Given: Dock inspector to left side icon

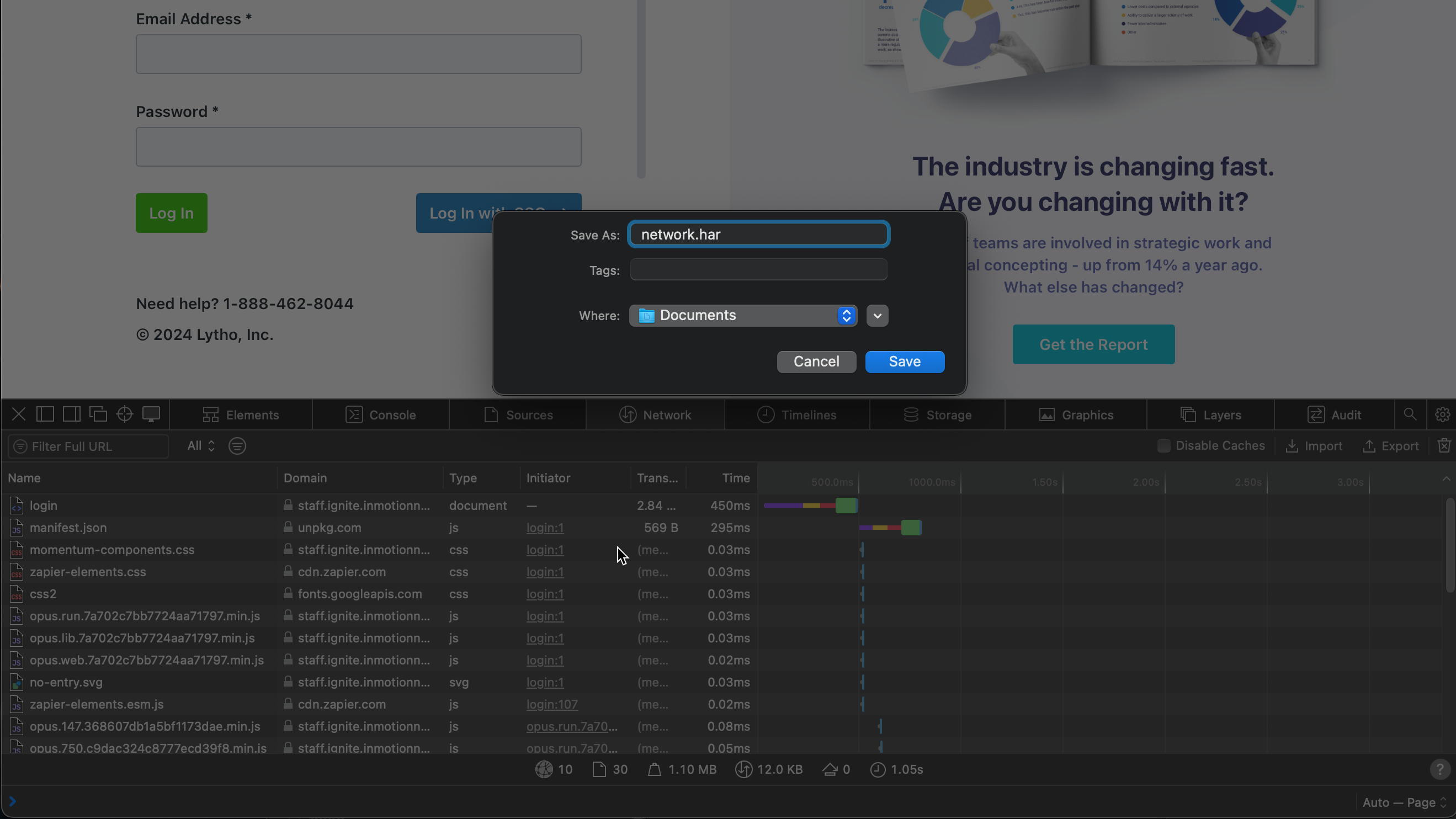Looking at the screenshot, I should coord(45,414).
